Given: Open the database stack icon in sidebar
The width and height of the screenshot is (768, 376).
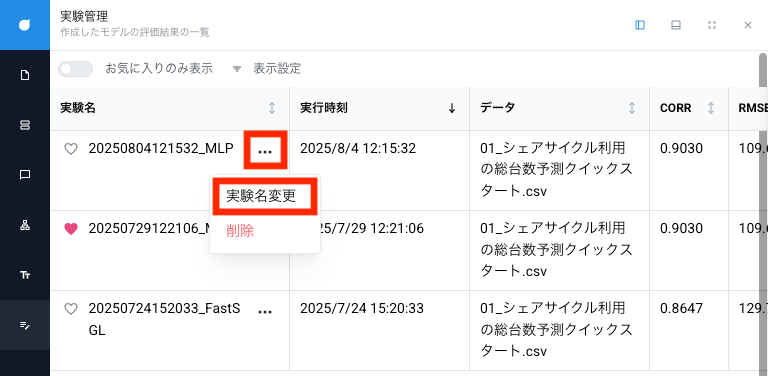Looking at the screenshot, I should tap(24, 125).
